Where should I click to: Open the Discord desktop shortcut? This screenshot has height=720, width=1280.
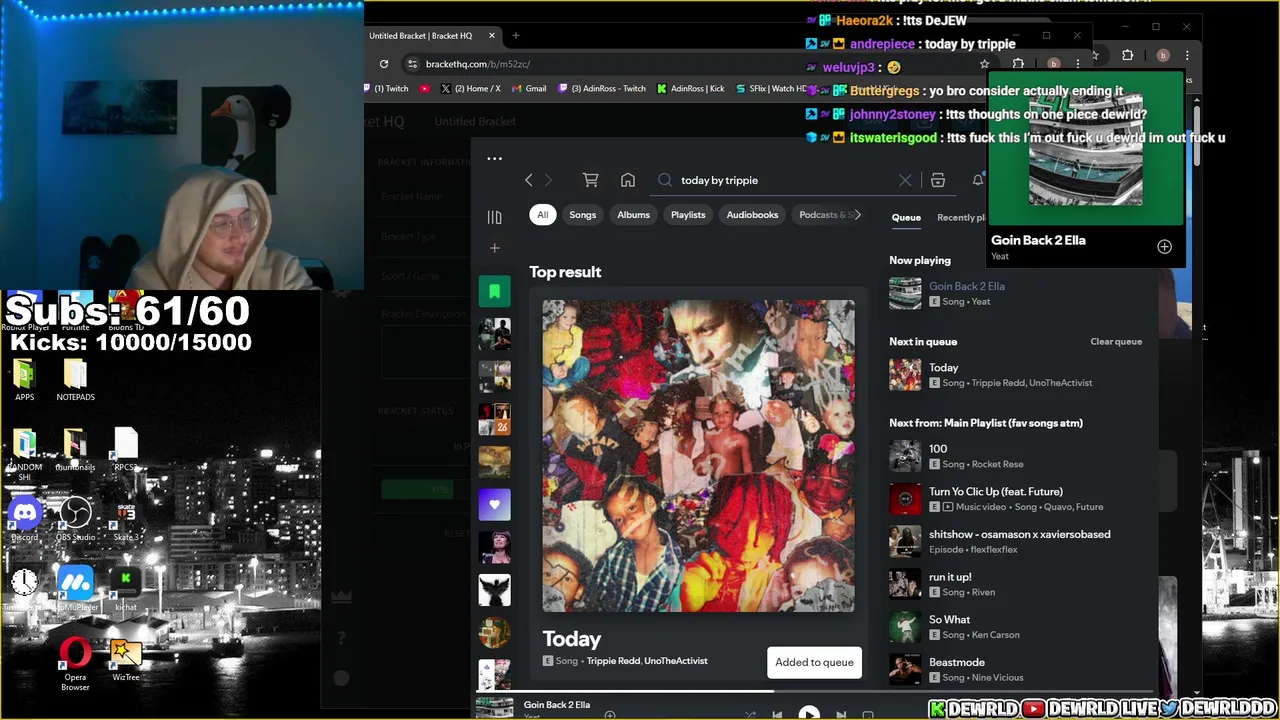pyautogui.click(x=25, y=519)
